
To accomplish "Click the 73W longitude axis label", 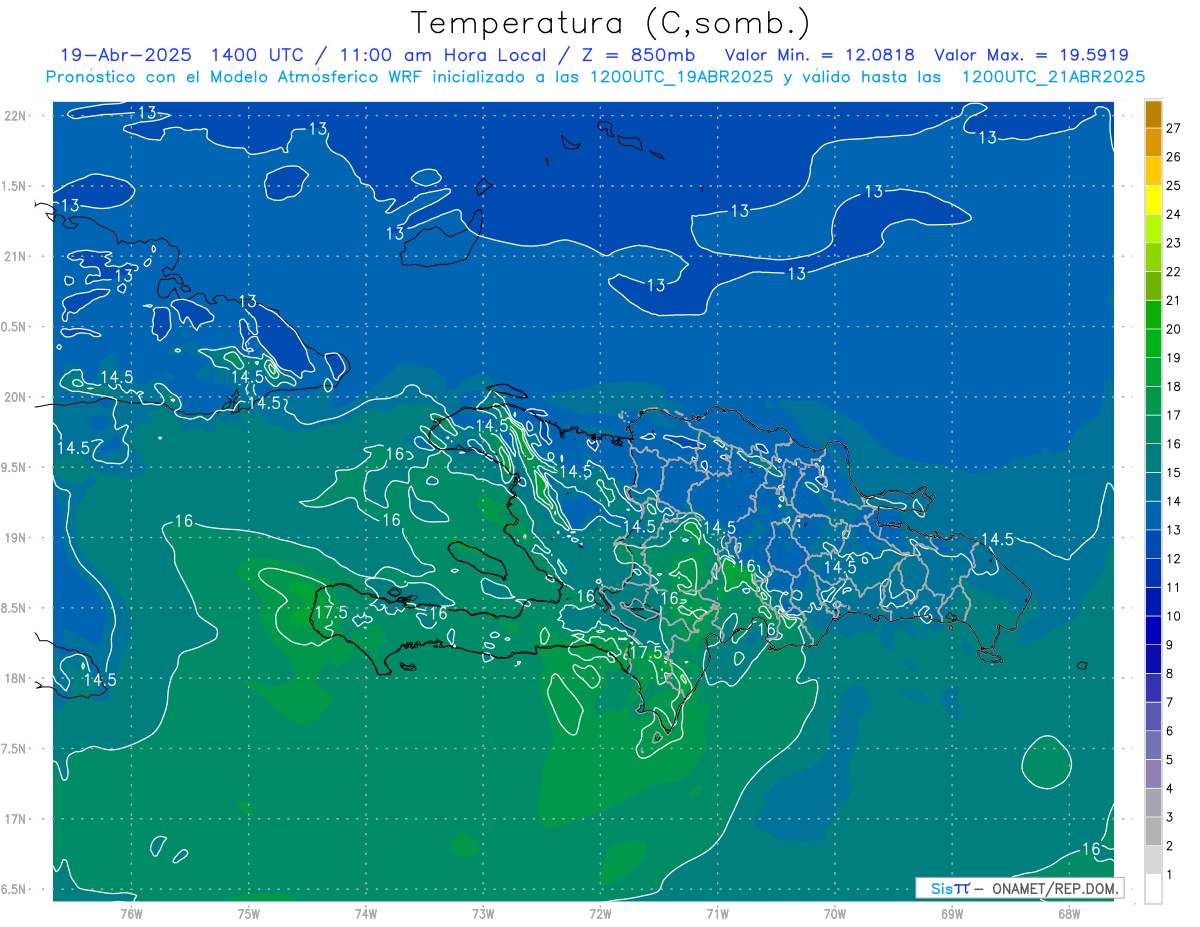I will pos(483,913).
